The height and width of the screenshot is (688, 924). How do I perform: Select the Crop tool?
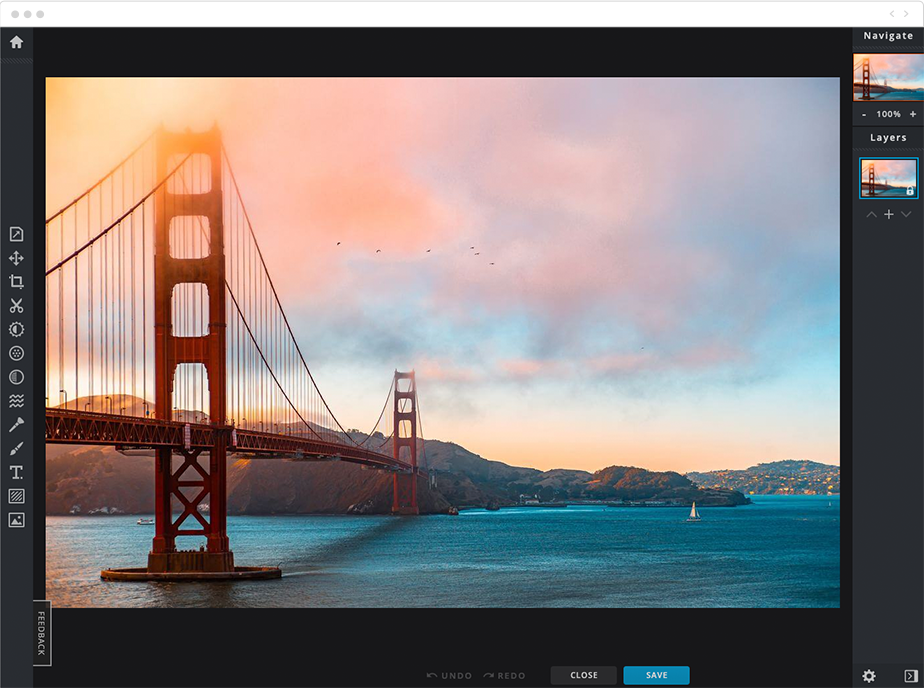16,282
